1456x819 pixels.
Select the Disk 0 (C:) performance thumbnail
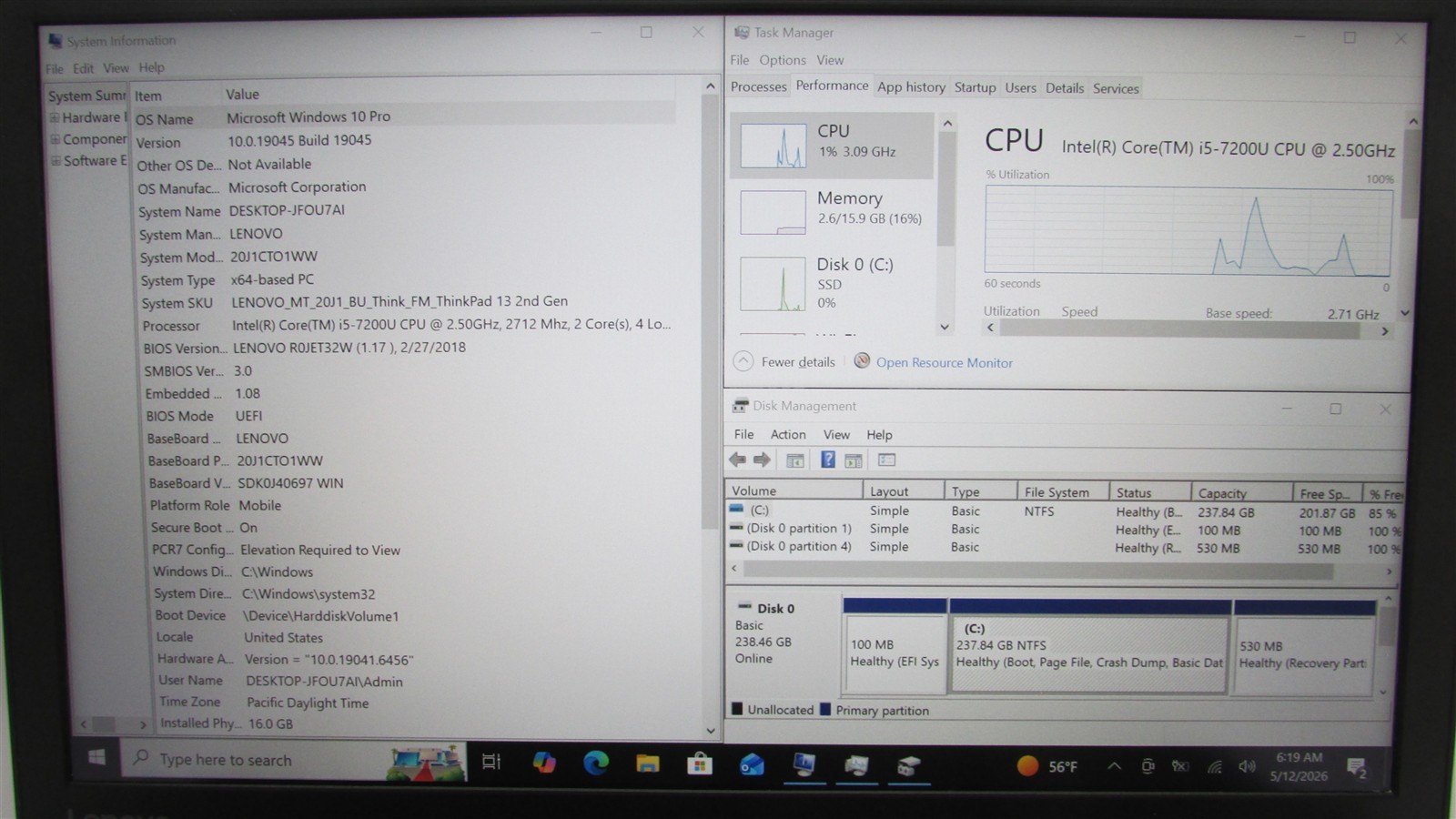773,284
